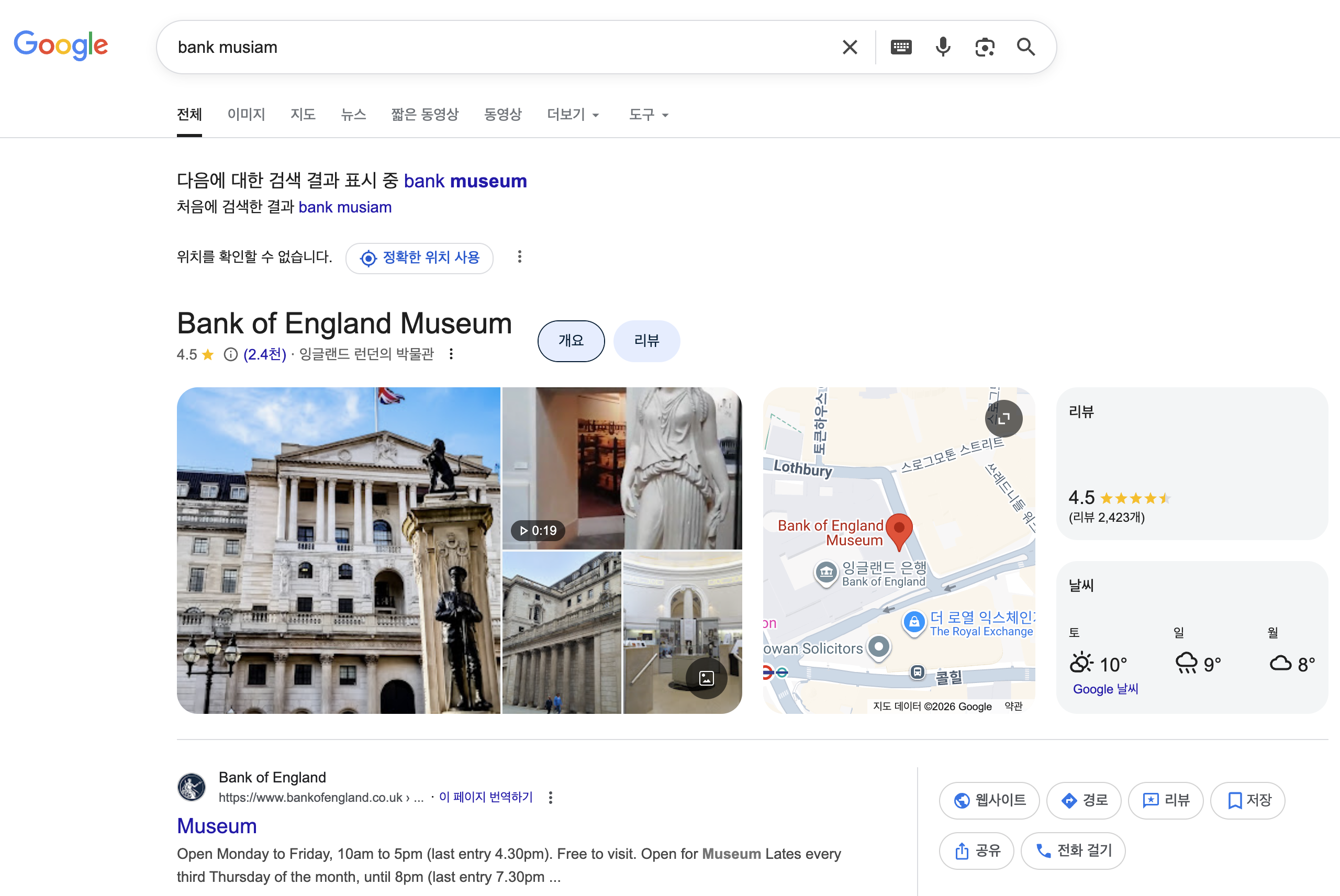This screenshot has width=1340, height=896.
Task: Open the Museum result link
Action: coord(217,826)
